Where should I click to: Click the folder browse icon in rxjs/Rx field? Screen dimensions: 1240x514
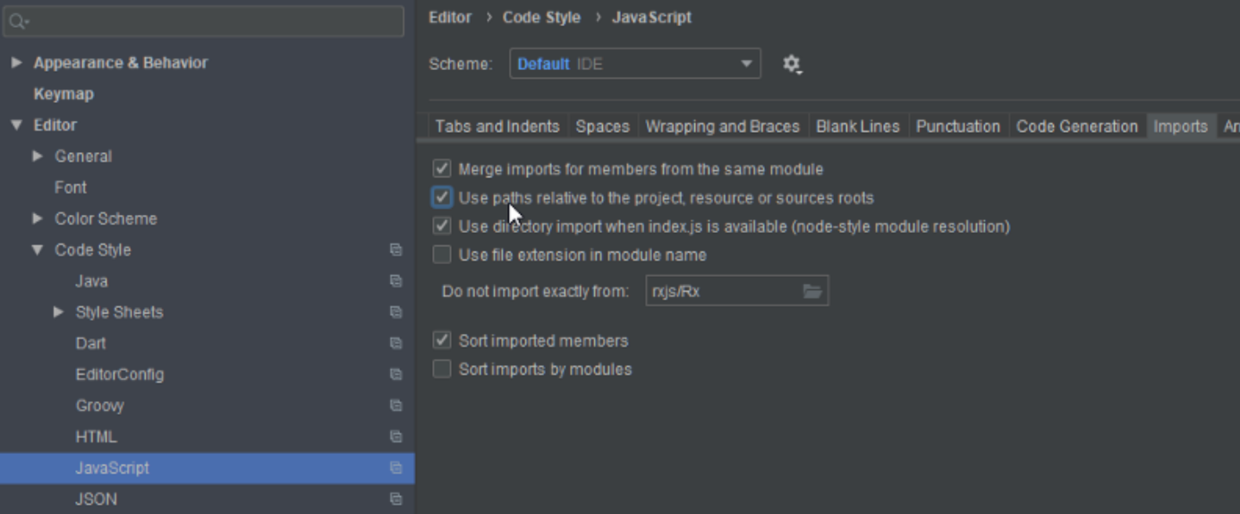click(x=812, y=291)
